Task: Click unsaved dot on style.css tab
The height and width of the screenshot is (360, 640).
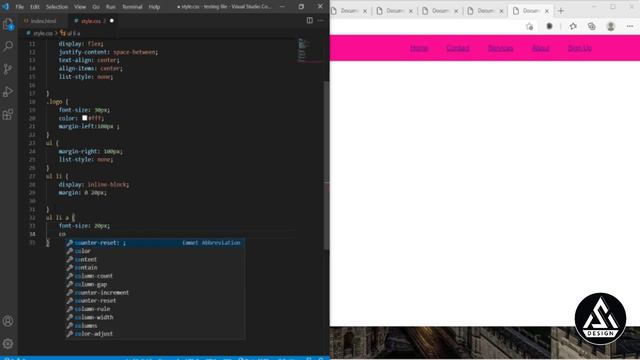Action: click(111, 21)
